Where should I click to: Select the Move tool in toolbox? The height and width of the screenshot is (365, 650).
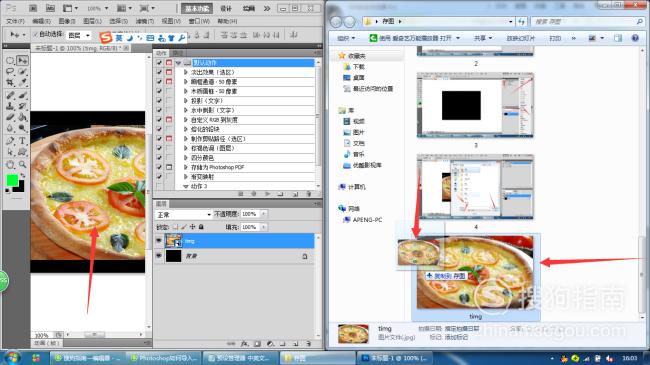(x=22, y=61)
